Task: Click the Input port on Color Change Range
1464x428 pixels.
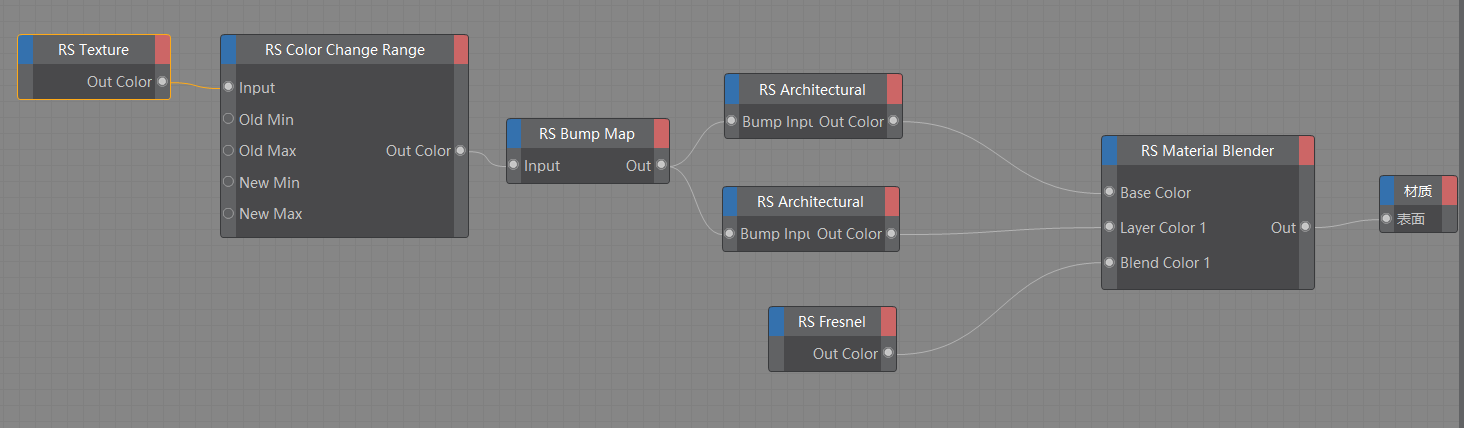Action: 228,88
